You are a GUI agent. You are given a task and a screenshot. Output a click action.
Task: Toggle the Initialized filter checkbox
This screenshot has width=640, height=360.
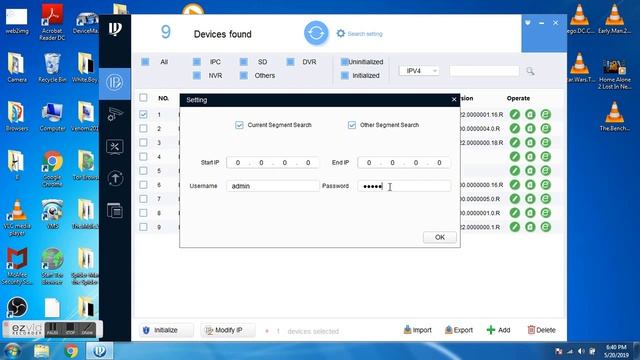(344, 76)
